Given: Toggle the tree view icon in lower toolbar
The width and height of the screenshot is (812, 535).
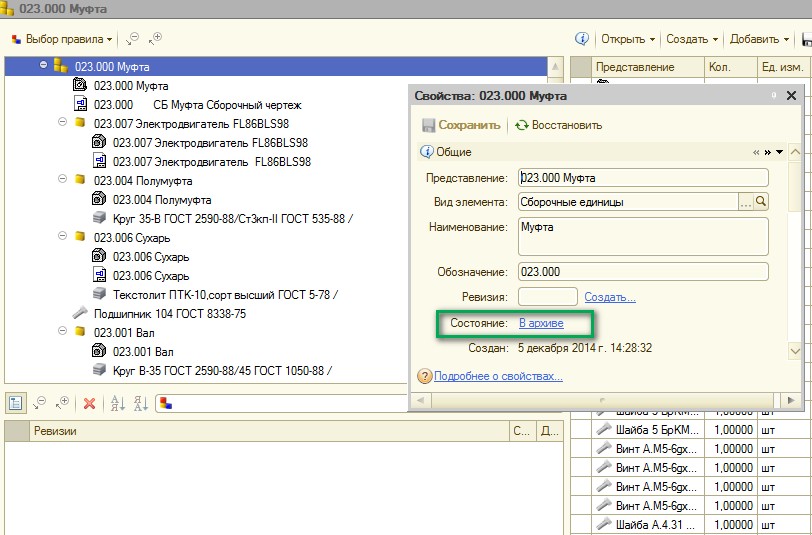Looking at the screenshot, I should point(16,403).
